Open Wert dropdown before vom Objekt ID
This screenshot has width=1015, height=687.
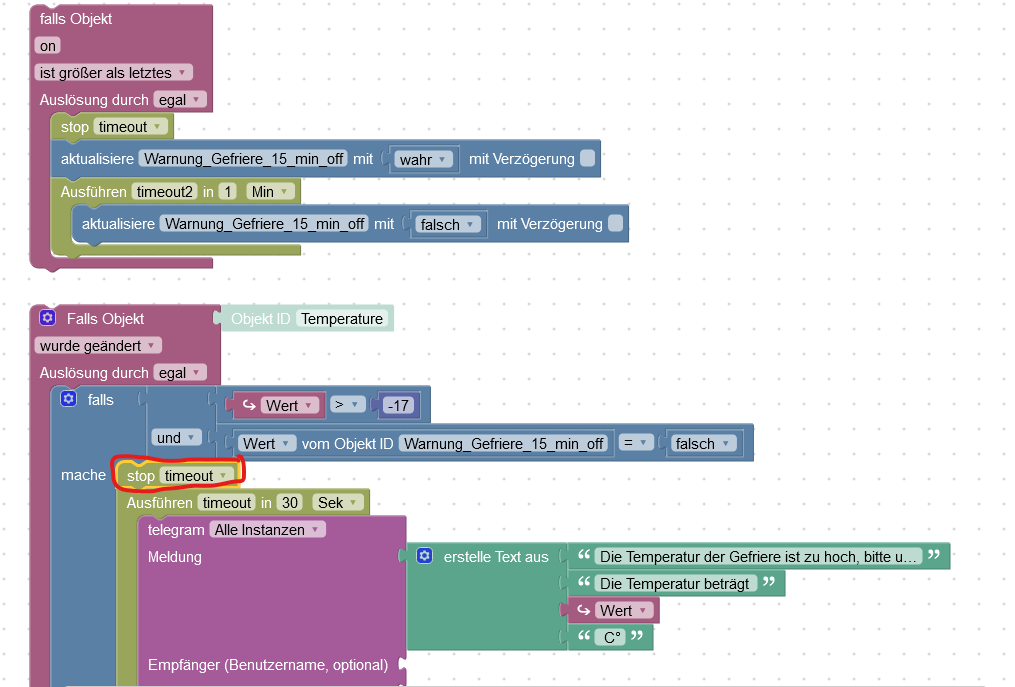pyautogui.click(x=266, y=444)
